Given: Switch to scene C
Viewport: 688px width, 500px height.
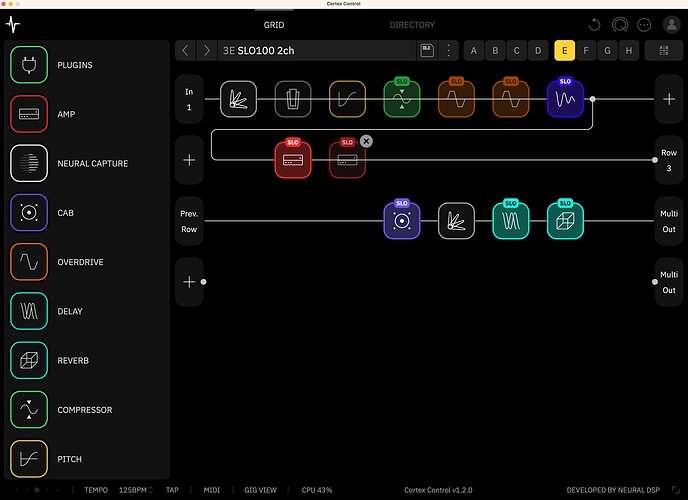Looking at the screenshot, I should click(516, 50).
